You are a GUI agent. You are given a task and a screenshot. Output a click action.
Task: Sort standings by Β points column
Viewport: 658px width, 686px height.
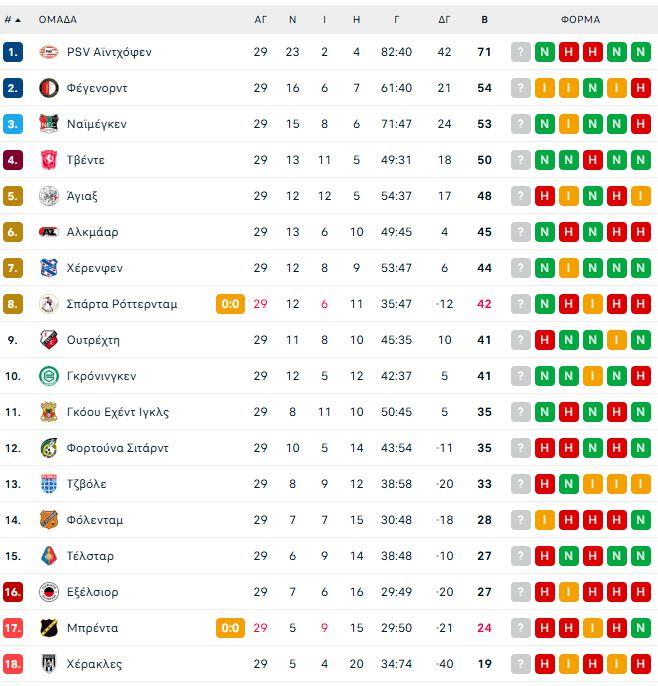coord(484,19)
